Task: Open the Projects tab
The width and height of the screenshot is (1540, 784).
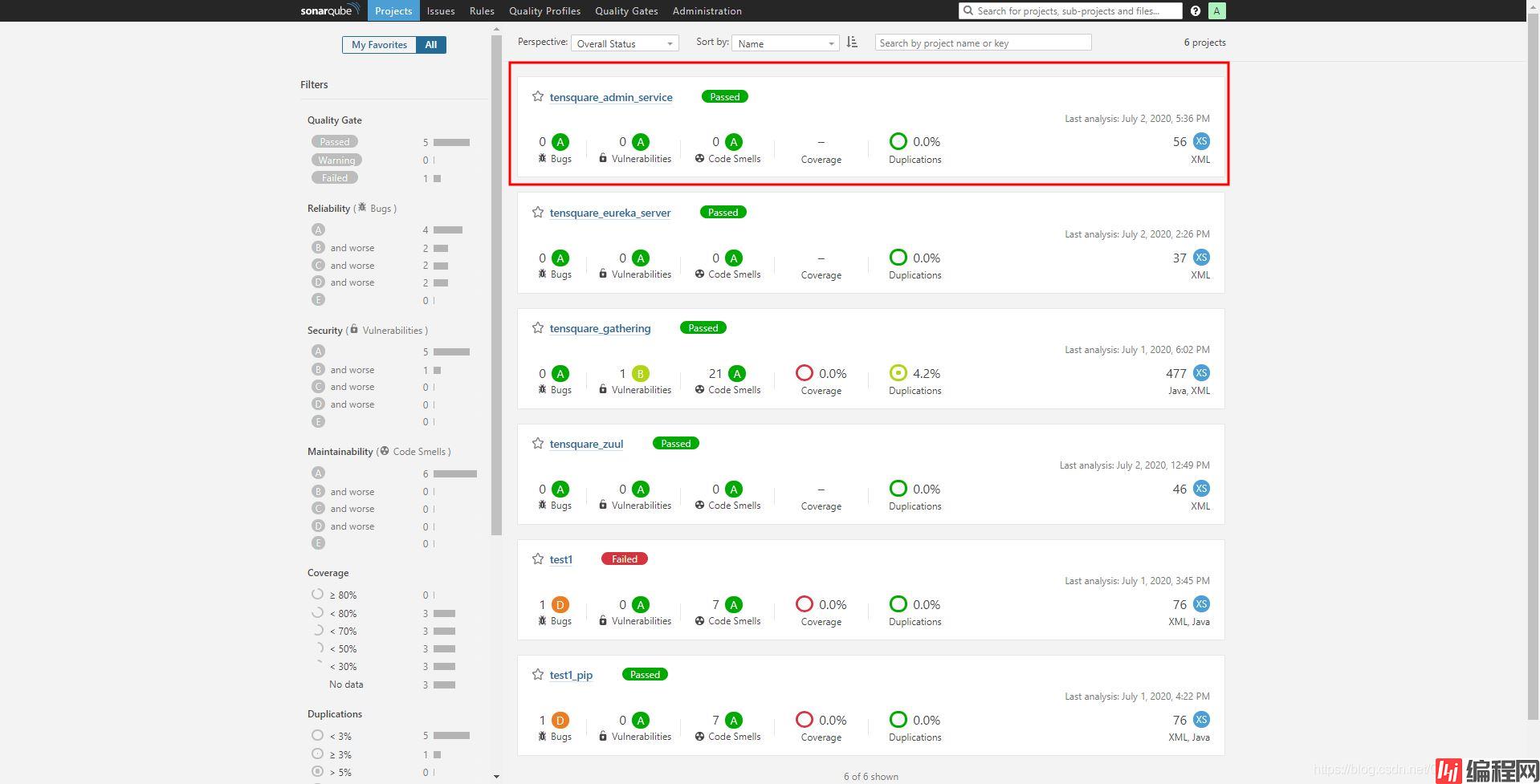Action: tap(393, 10)
